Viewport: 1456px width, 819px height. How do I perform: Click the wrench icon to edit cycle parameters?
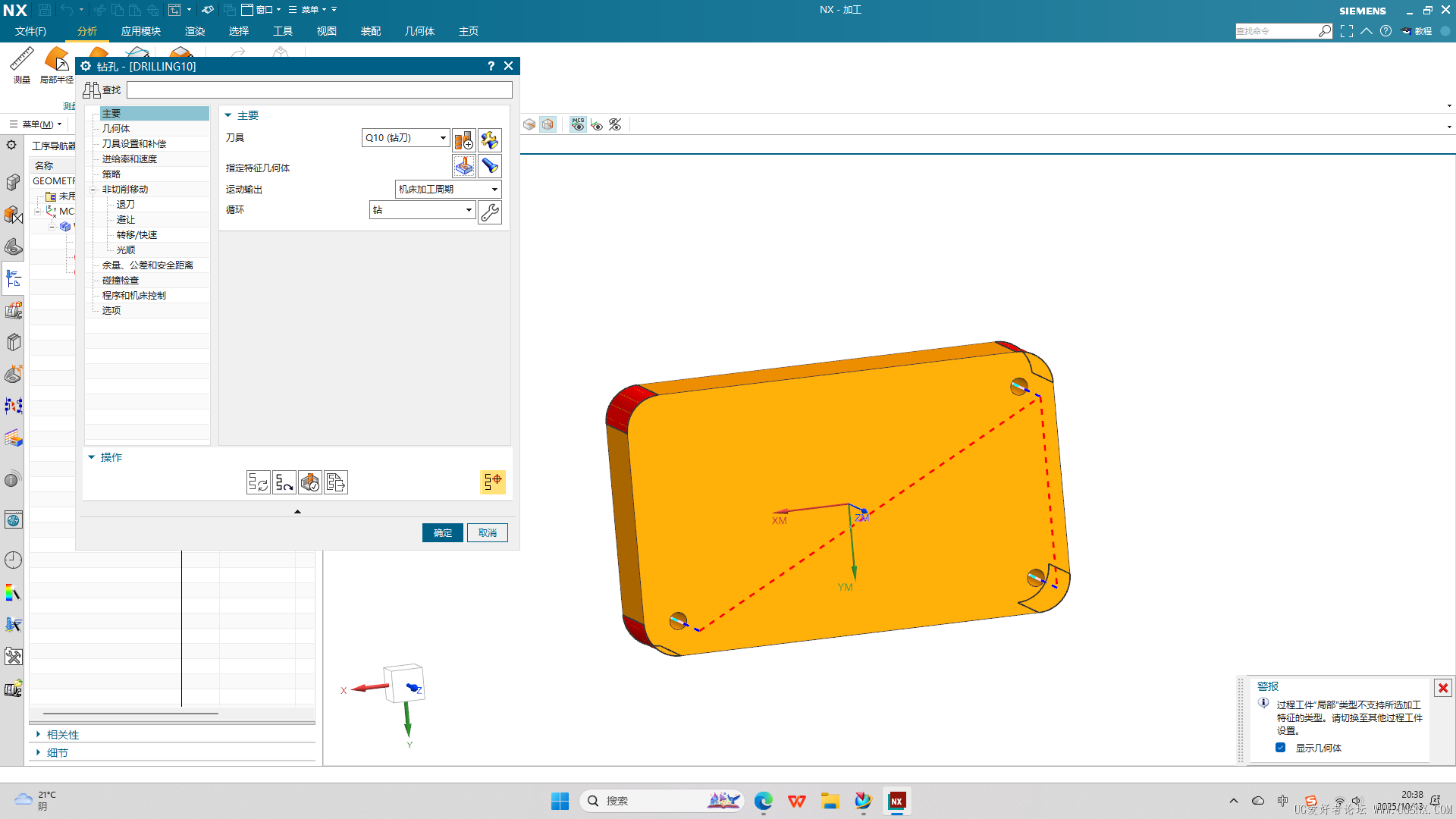490,212
